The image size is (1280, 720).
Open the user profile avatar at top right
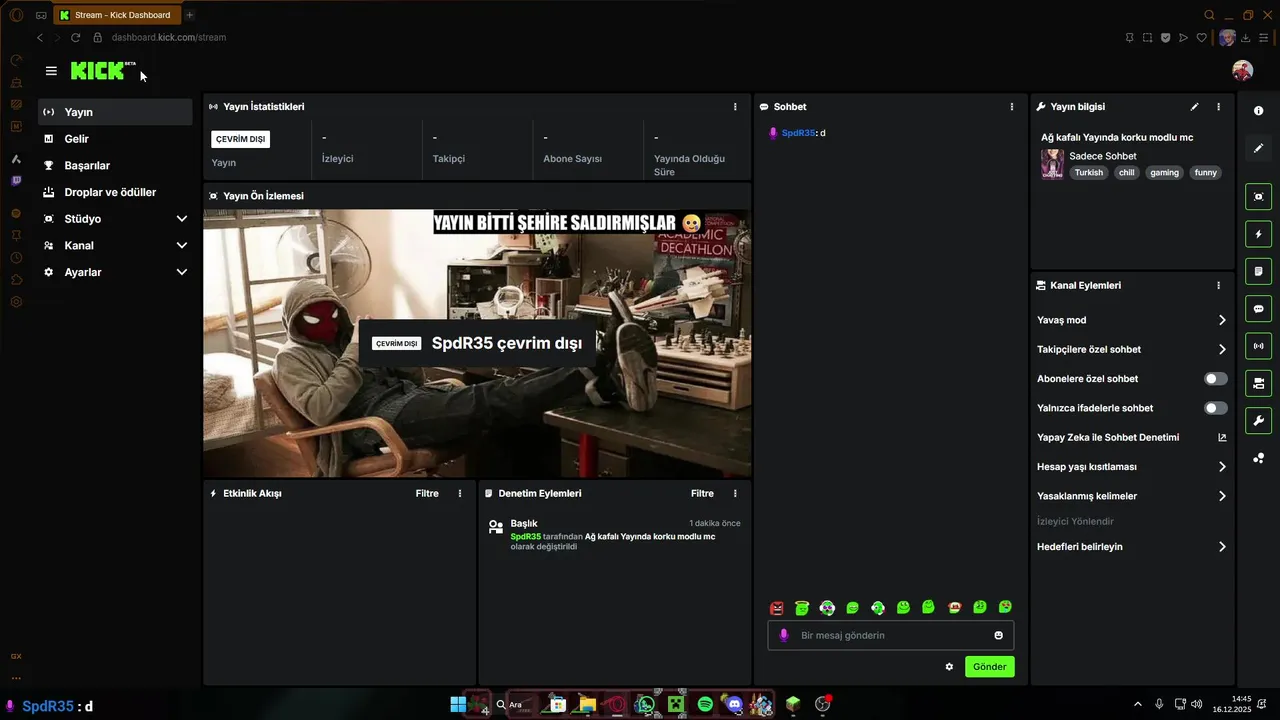1242,71
